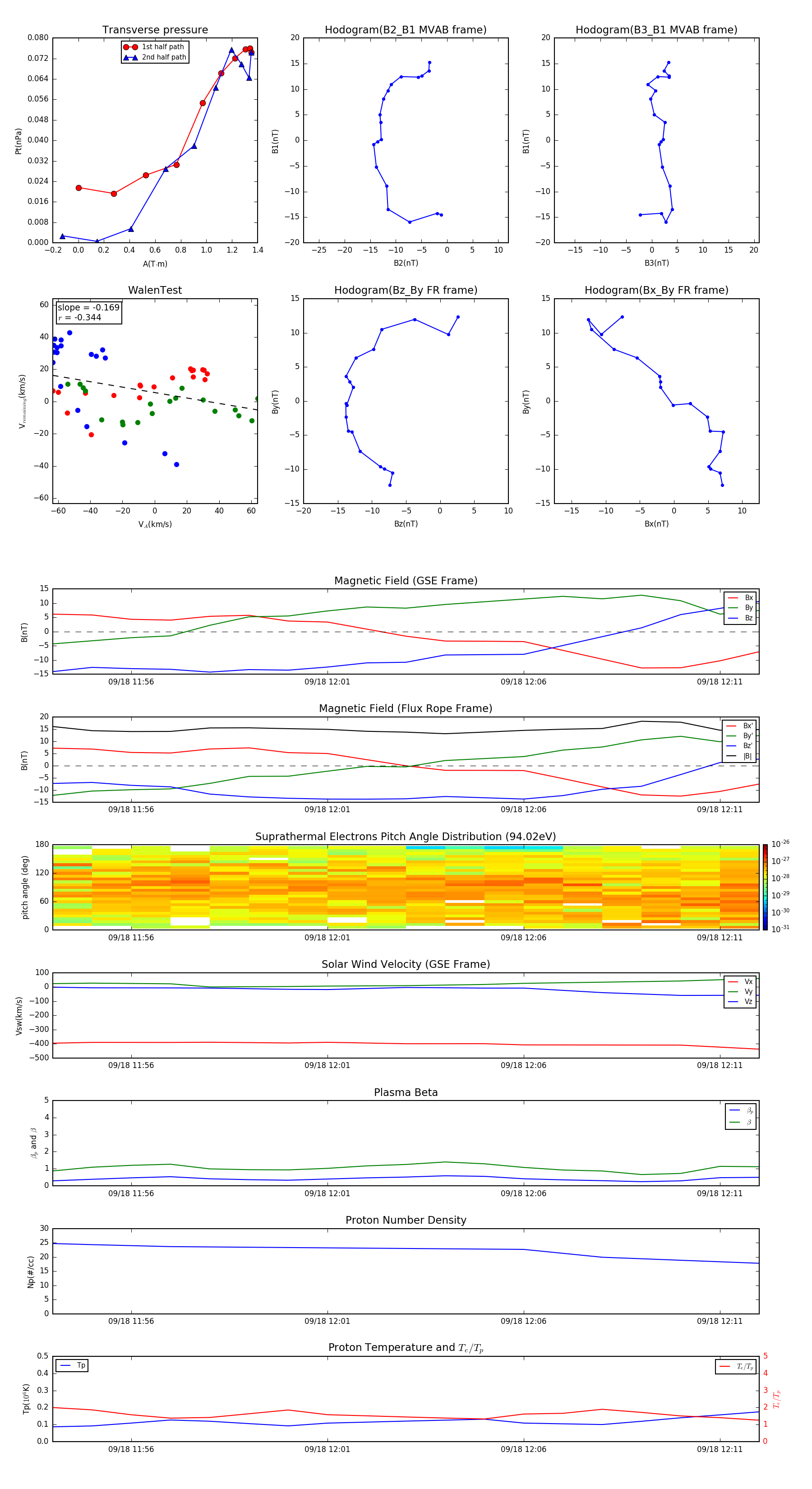Image resolution: width=812 pixels, height=1489 pixels.
Task: Click the βp legend entry in Plasma Beta panel
Action: pos(741,1110)
